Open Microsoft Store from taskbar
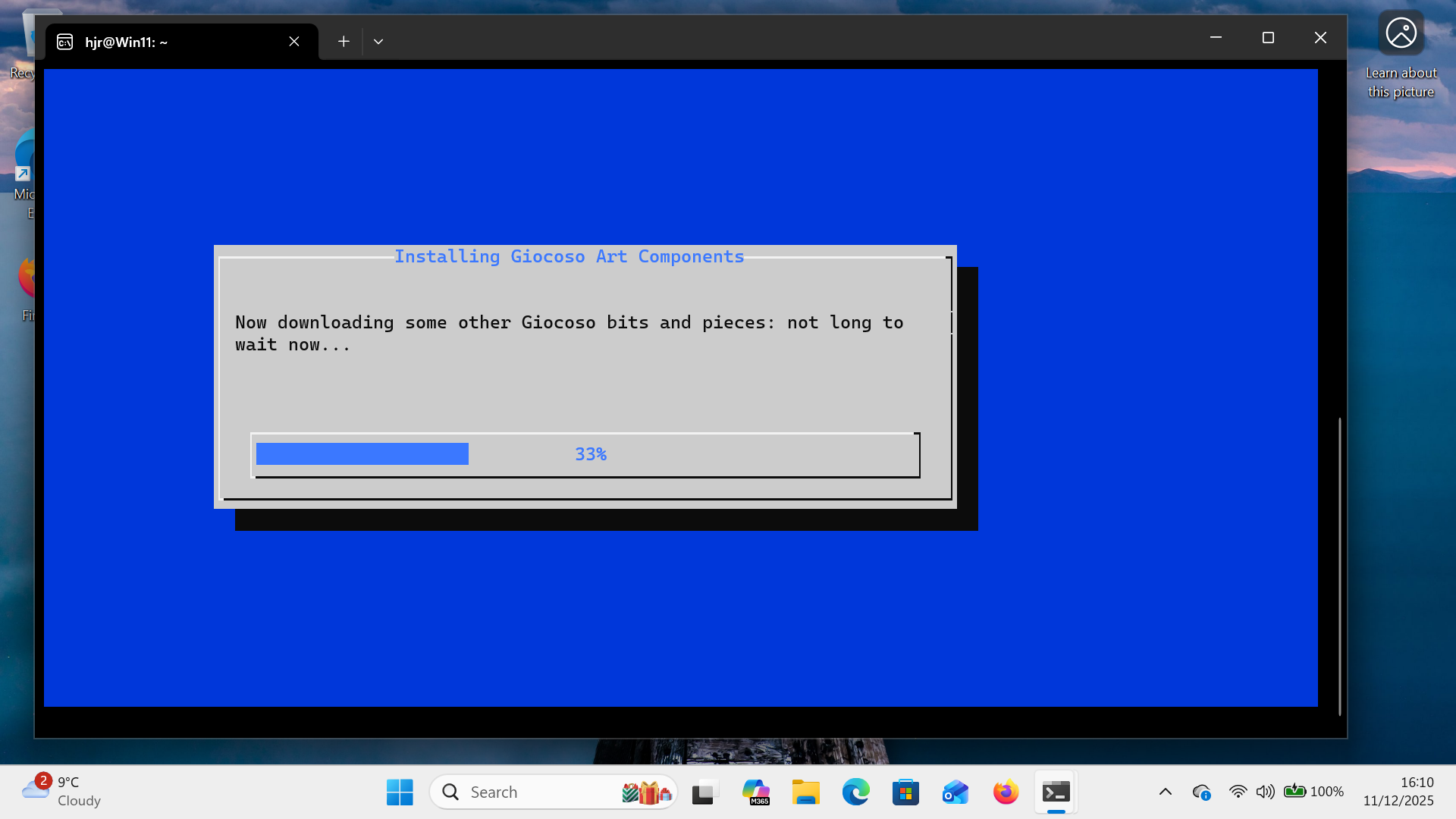Image resolution: width=1456 pixels, height=819 pixels. tap(905, 792)
